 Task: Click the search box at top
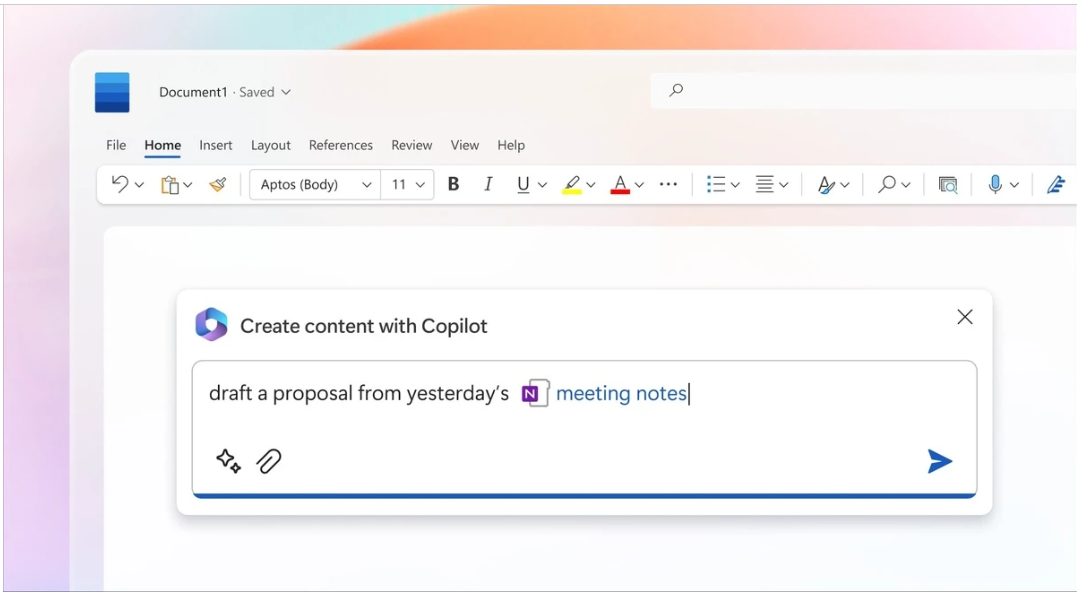click(x=860, y=90)
